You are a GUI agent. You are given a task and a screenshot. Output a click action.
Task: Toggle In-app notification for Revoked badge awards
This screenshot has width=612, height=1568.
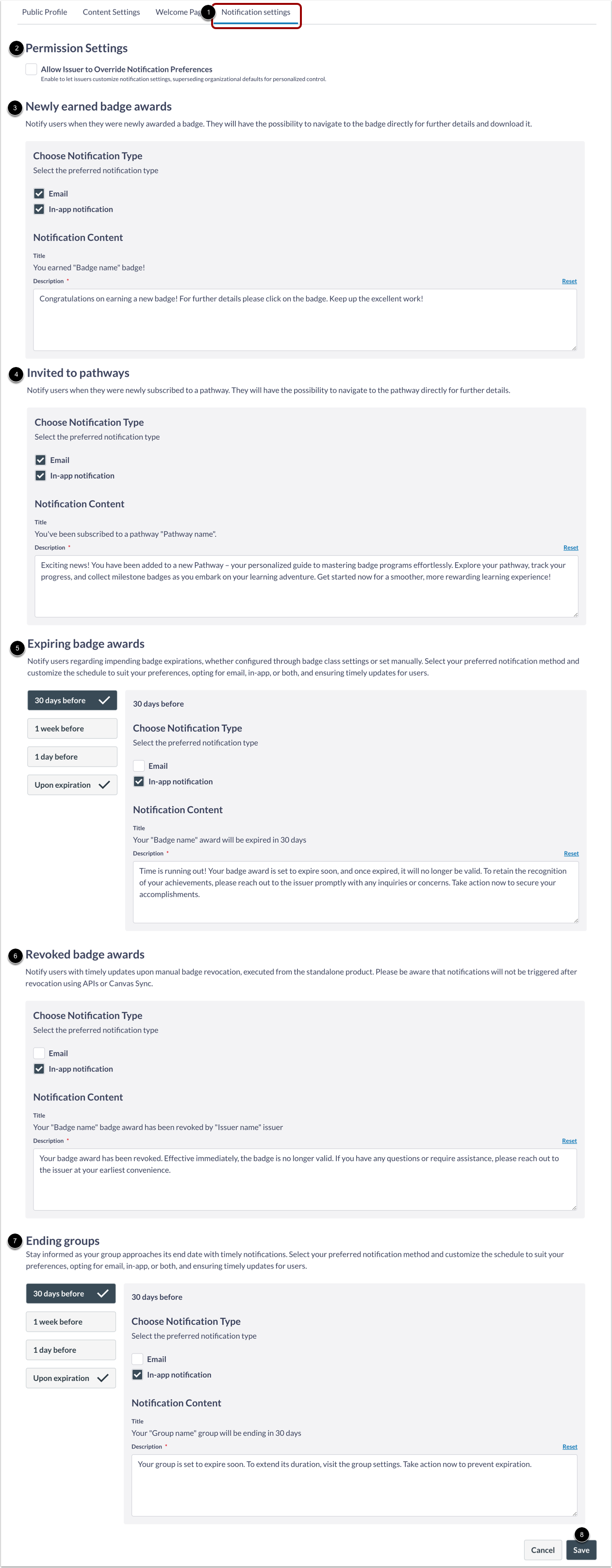39,1068
